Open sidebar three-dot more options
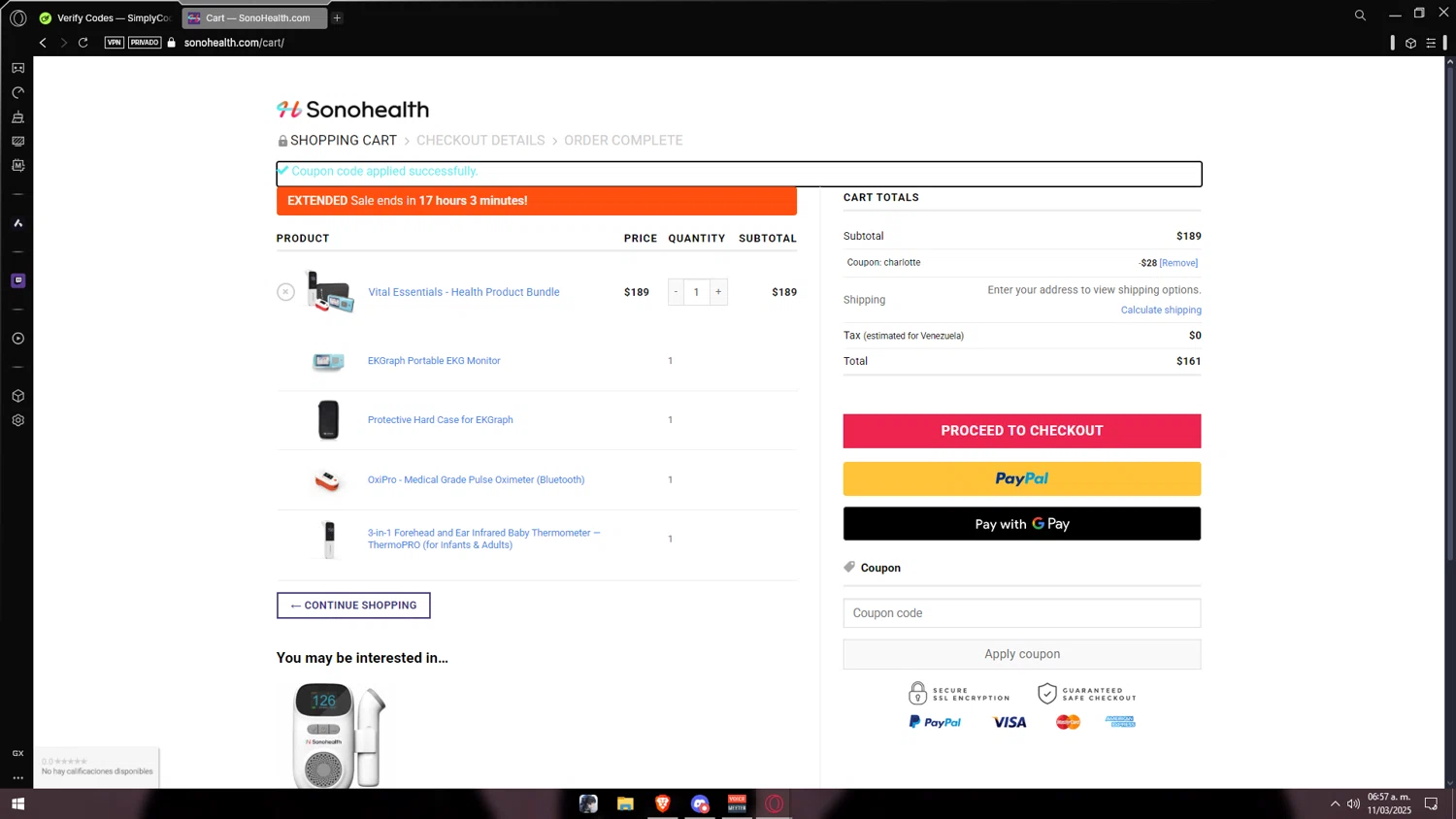The width and height of the screenshot is (1456, 819). click(x=17, y=778)
